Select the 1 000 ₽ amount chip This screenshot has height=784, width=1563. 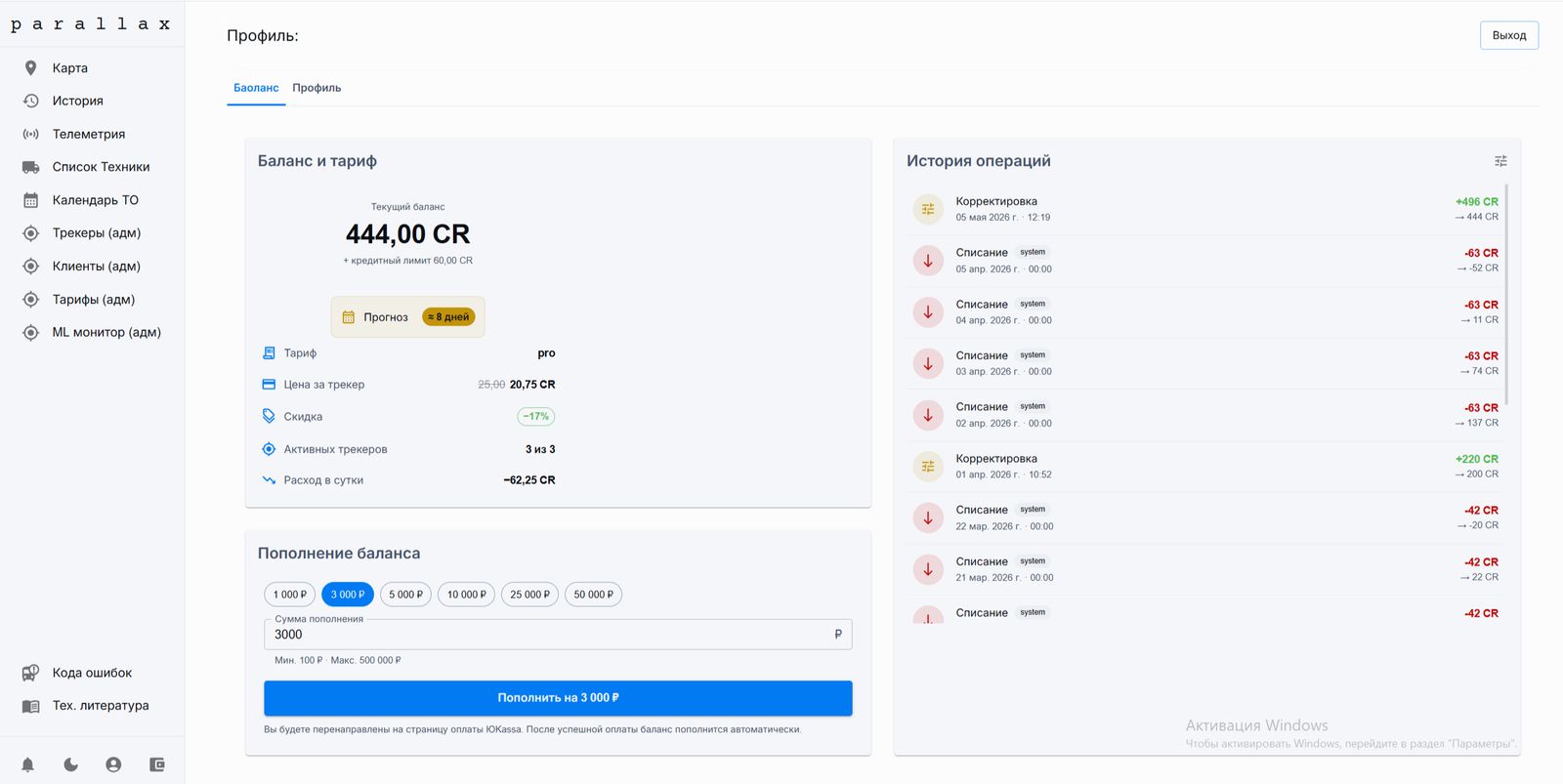point(290,595)
